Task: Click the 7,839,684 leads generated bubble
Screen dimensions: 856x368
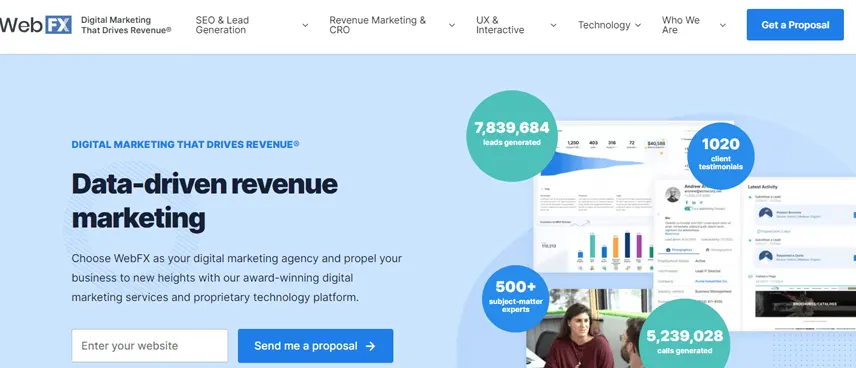Action: [x=512, y=135]
